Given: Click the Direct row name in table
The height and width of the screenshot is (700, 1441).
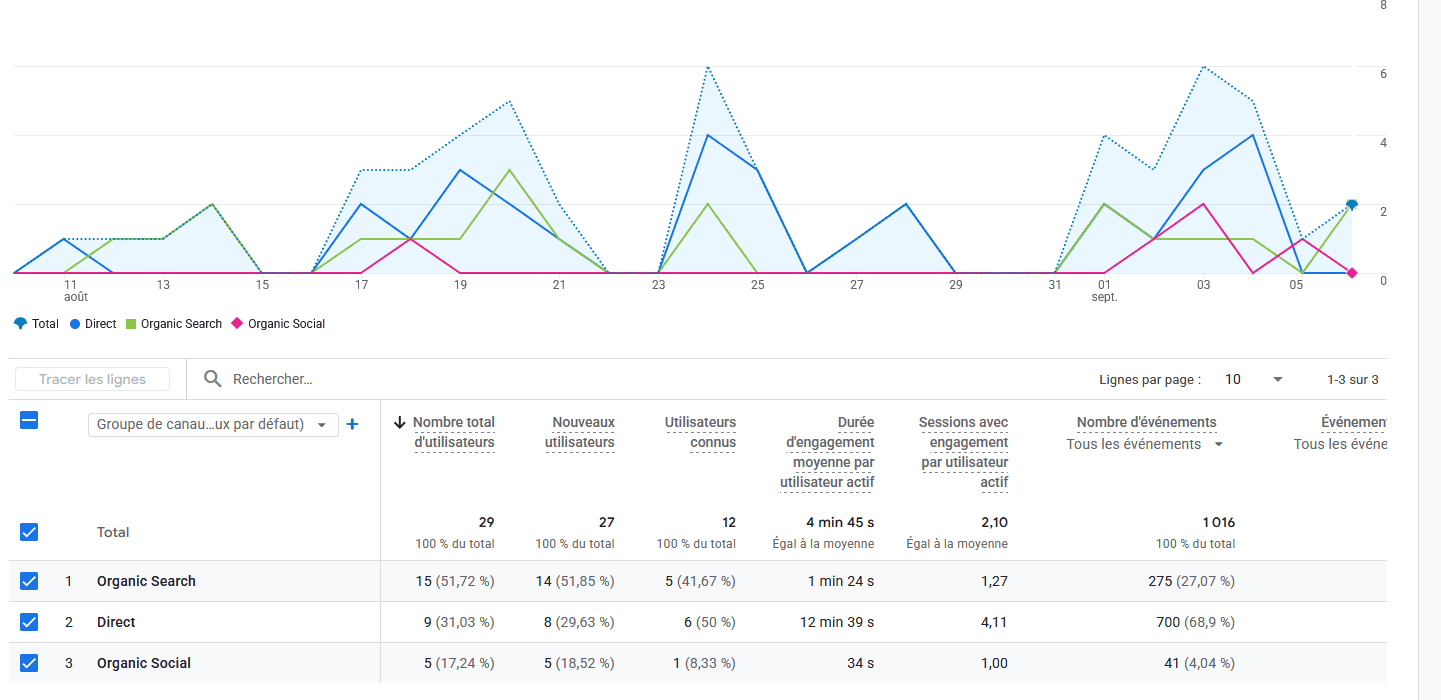Looking at the screenshot, I should pos(116,622).
